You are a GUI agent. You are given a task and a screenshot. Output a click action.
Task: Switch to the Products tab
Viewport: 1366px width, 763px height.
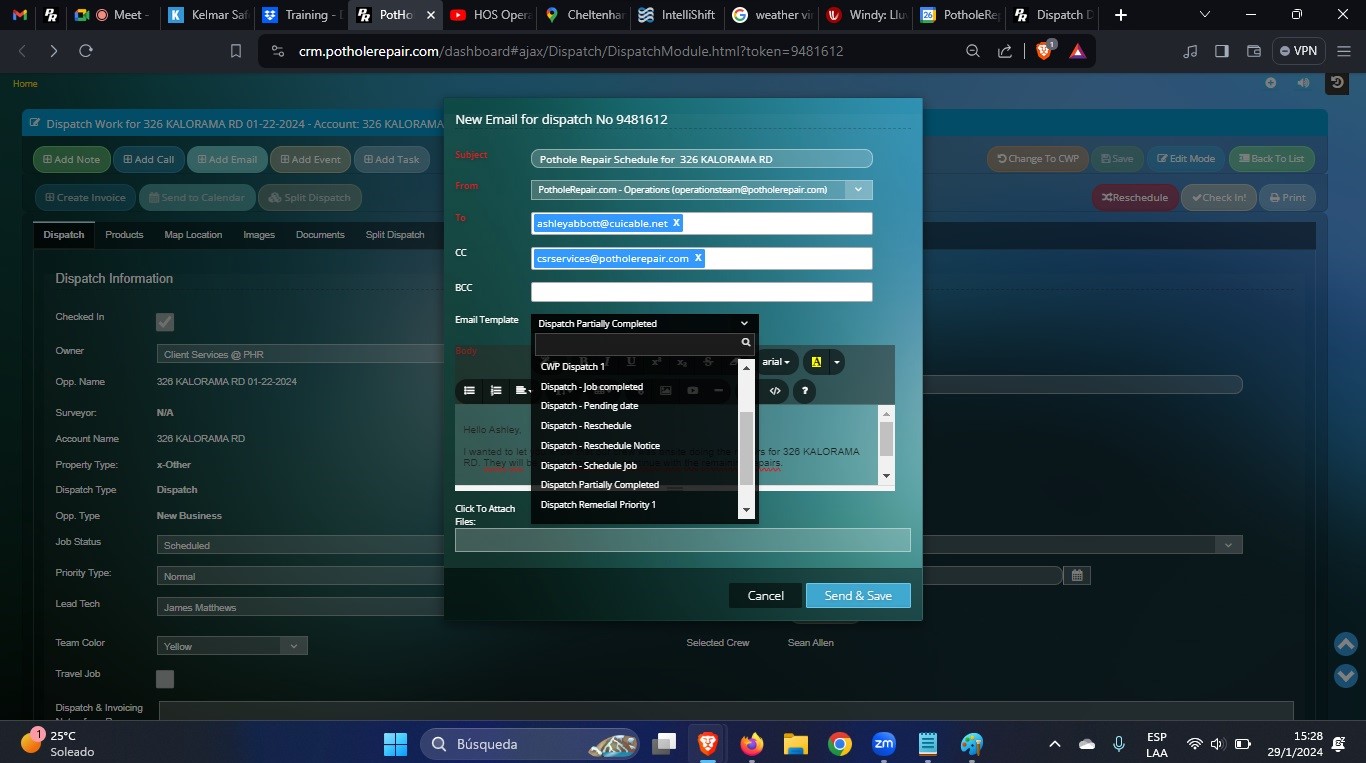(x=124, y=234)
